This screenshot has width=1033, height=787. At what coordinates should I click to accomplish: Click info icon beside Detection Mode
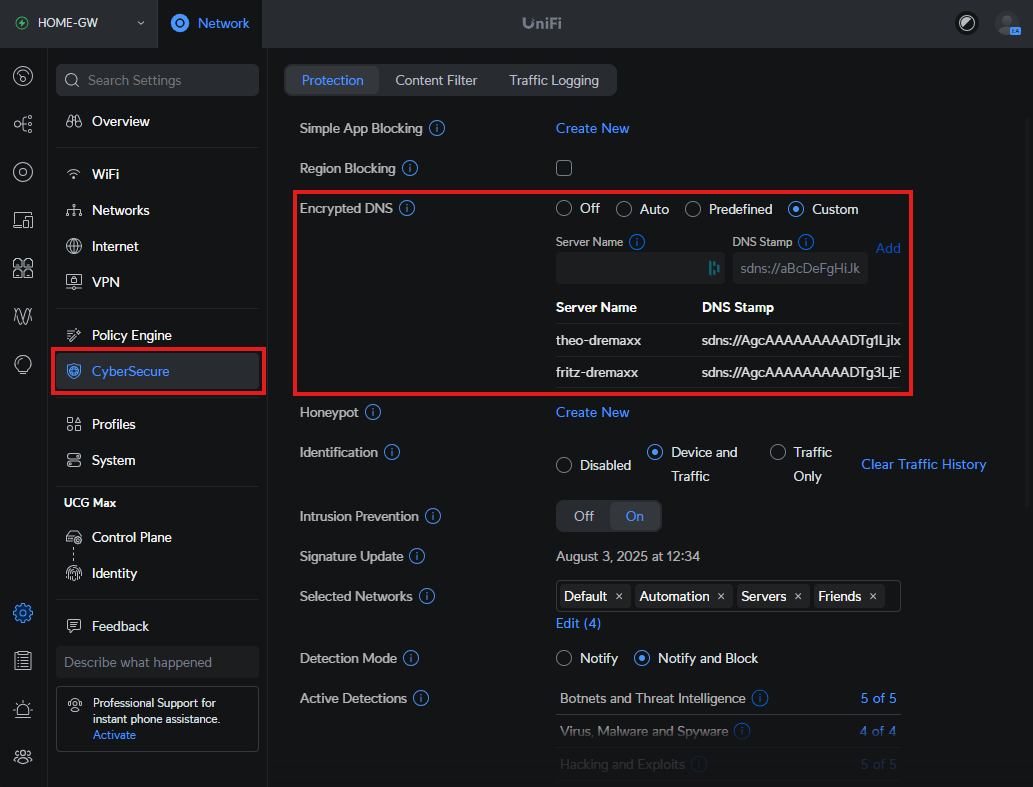point(411,658)
